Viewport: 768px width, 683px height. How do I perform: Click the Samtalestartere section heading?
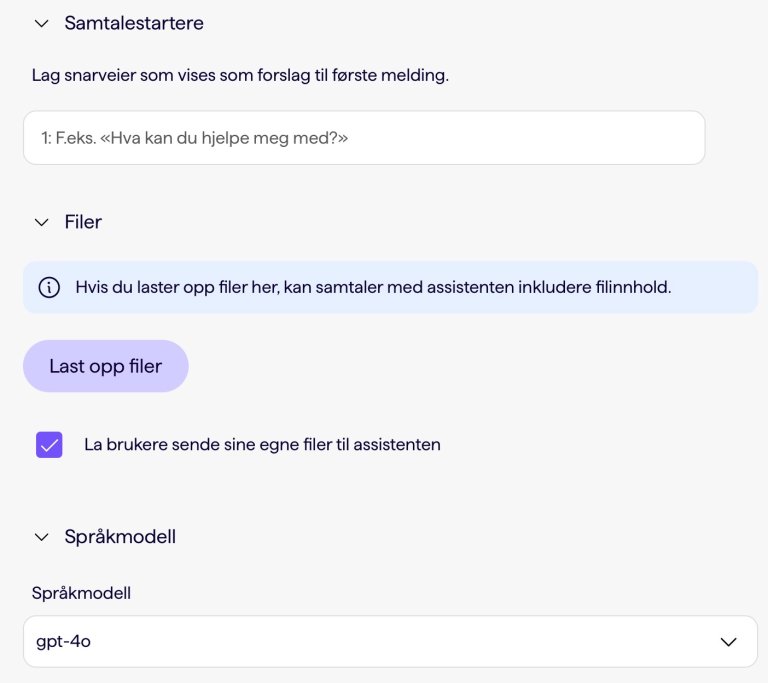pyautogui.click(x=134, y=23)
